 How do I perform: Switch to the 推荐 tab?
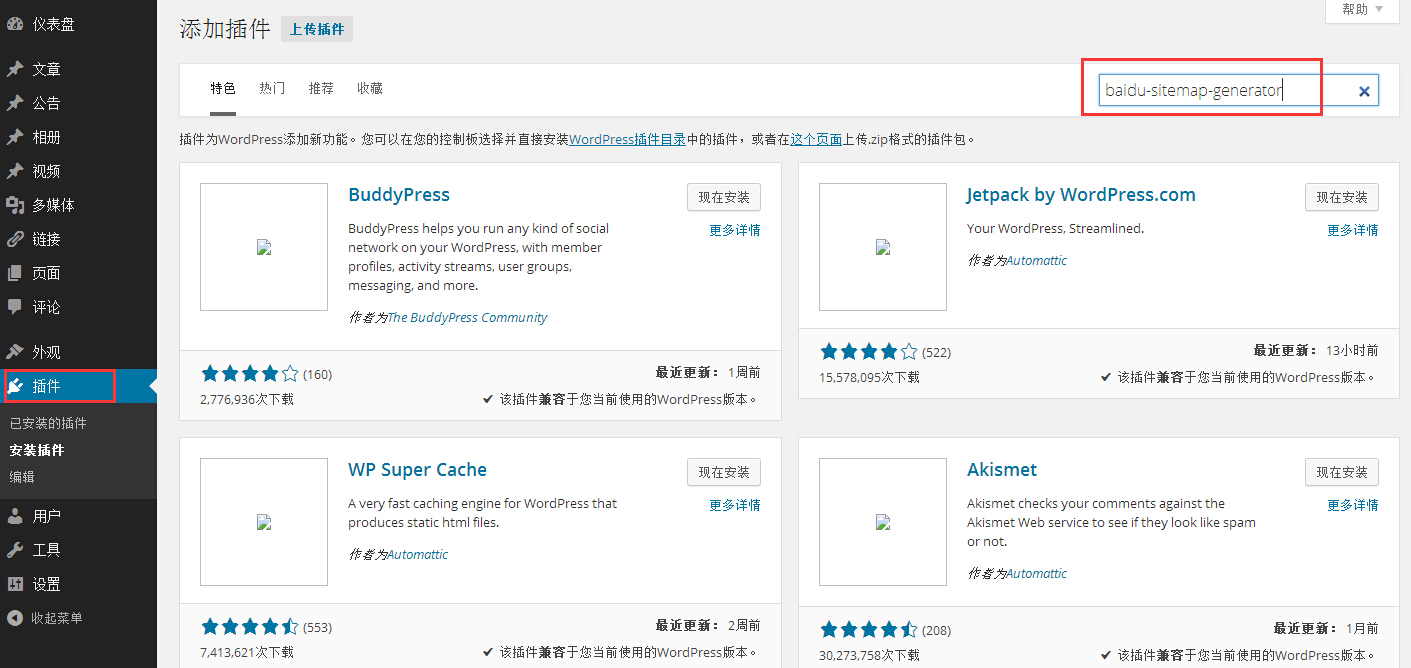321,88
